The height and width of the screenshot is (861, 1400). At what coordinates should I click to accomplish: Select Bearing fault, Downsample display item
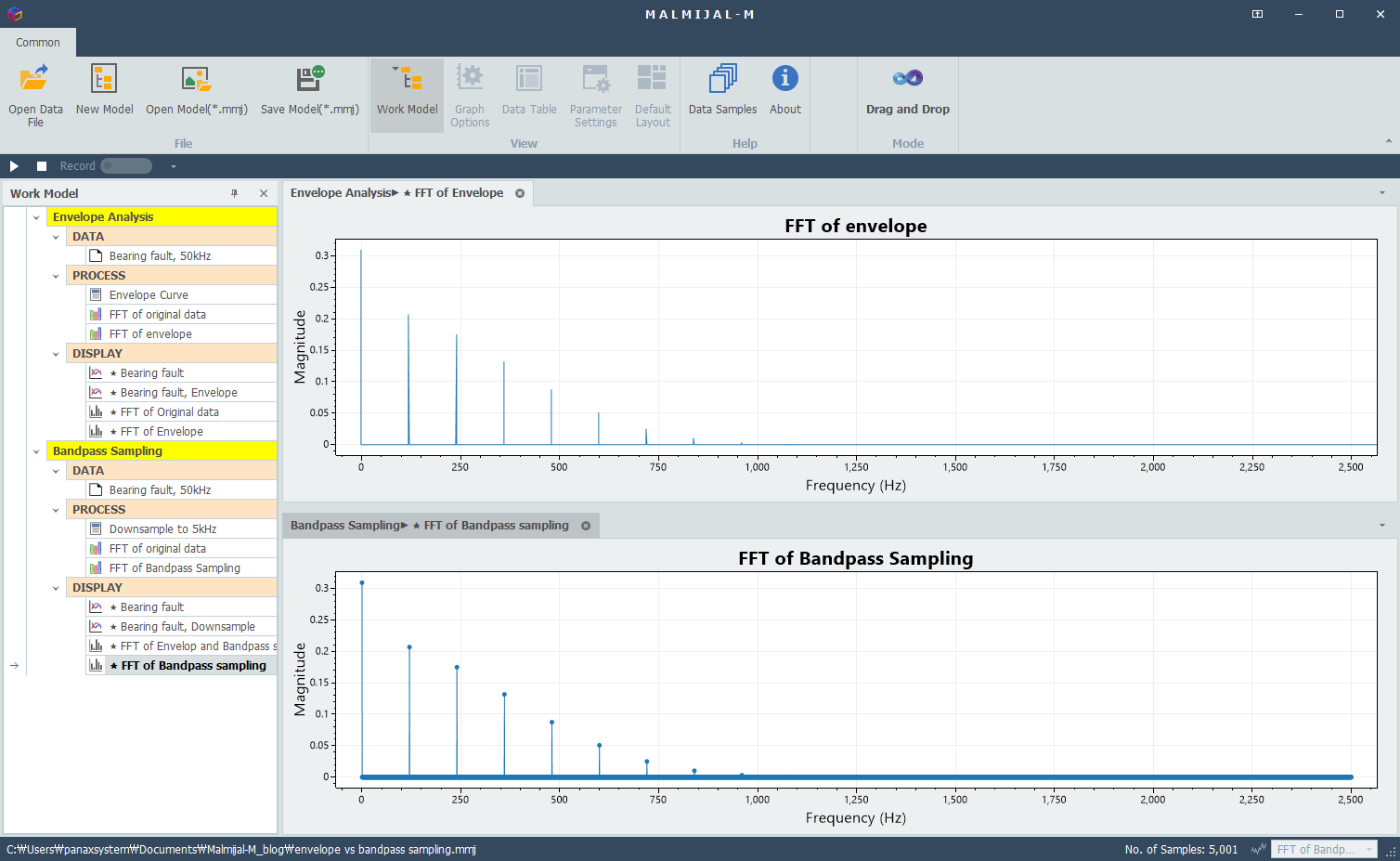[182, 627]
